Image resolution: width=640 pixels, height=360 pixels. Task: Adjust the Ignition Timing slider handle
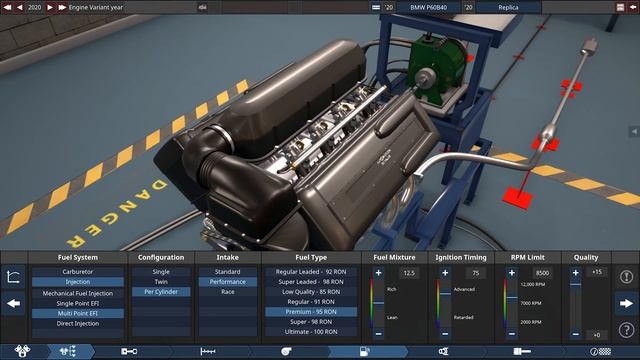[445, 293]
